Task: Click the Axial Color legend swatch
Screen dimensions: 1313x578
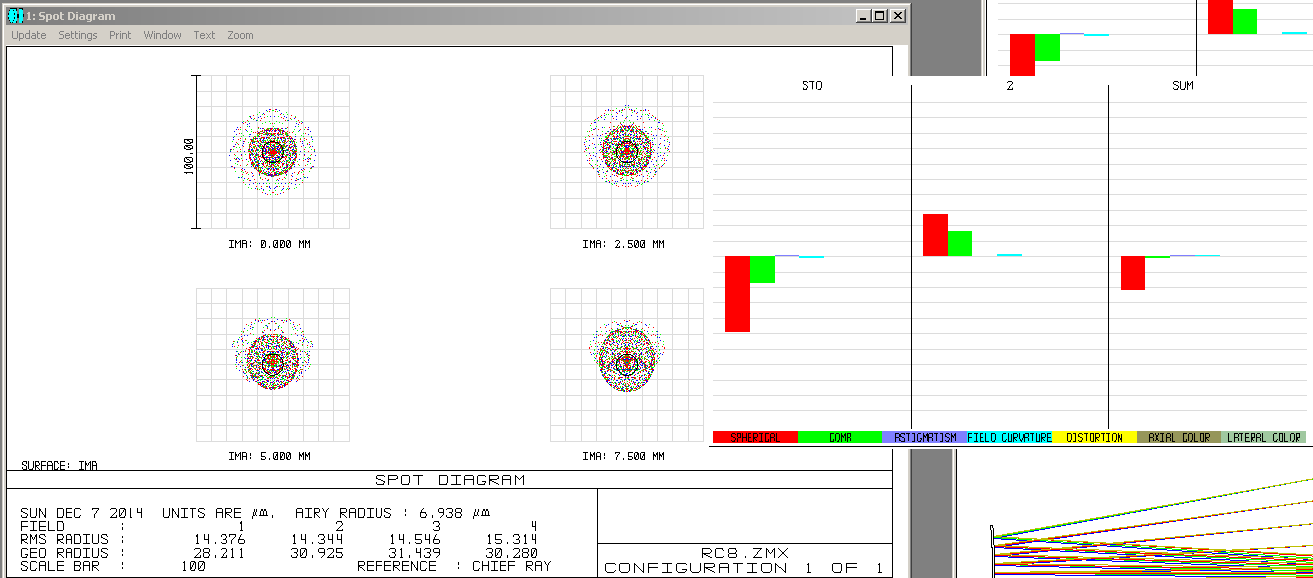Action: tap(1180, 438)
